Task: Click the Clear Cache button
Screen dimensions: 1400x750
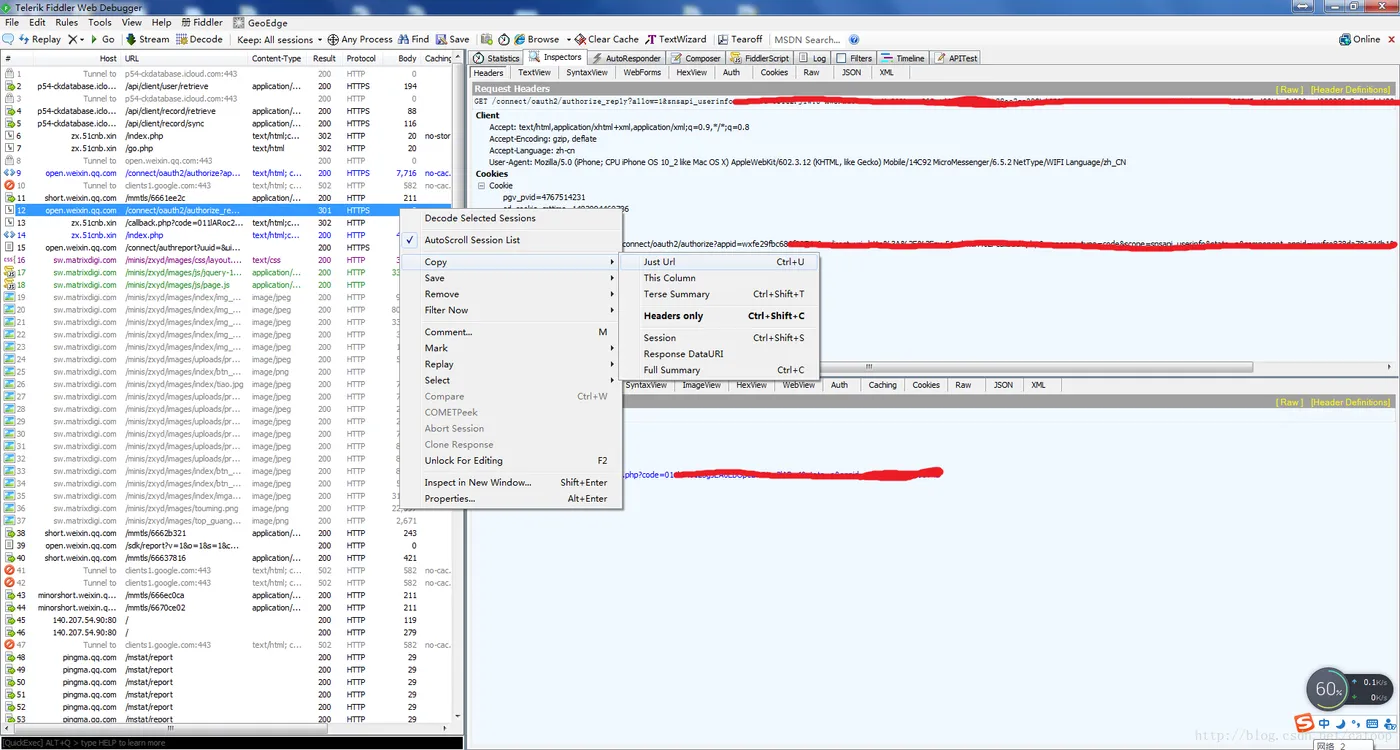Action: 607,40
